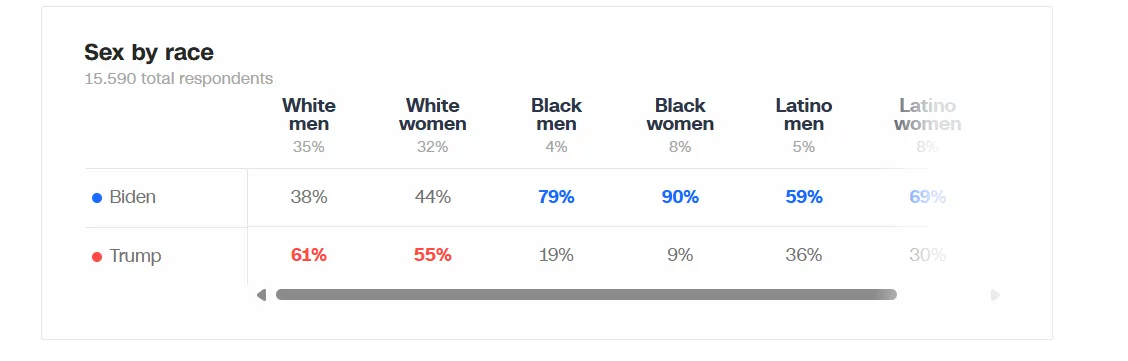The width and height of the screenshot is (1128, 361).
Task: Click the horizontal scrollbar thumb
Action: (586, 295)
